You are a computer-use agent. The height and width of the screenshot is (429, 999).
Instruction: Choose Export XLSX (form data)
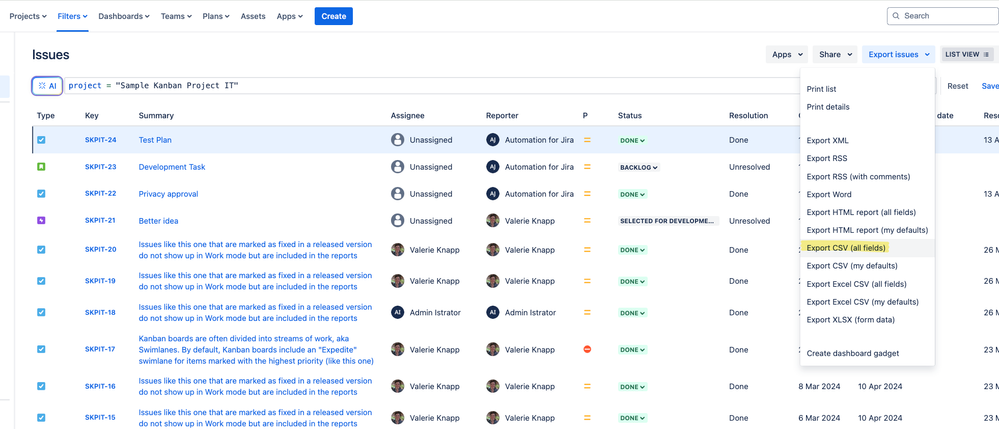pyautogui.click(x=867, y=319)
